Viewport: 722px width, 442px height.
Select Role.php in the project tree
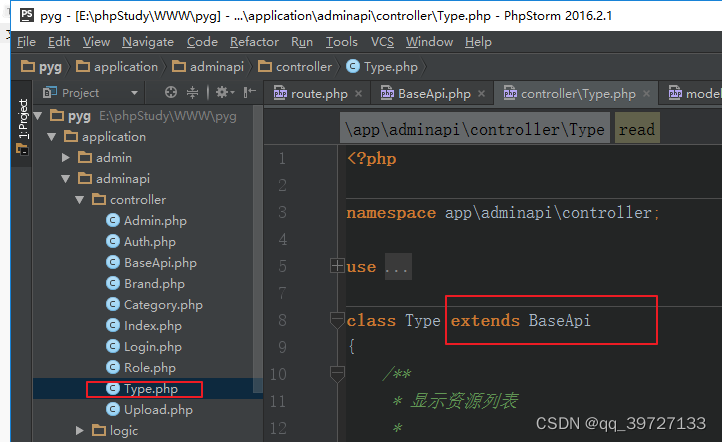tap(150, 368)
